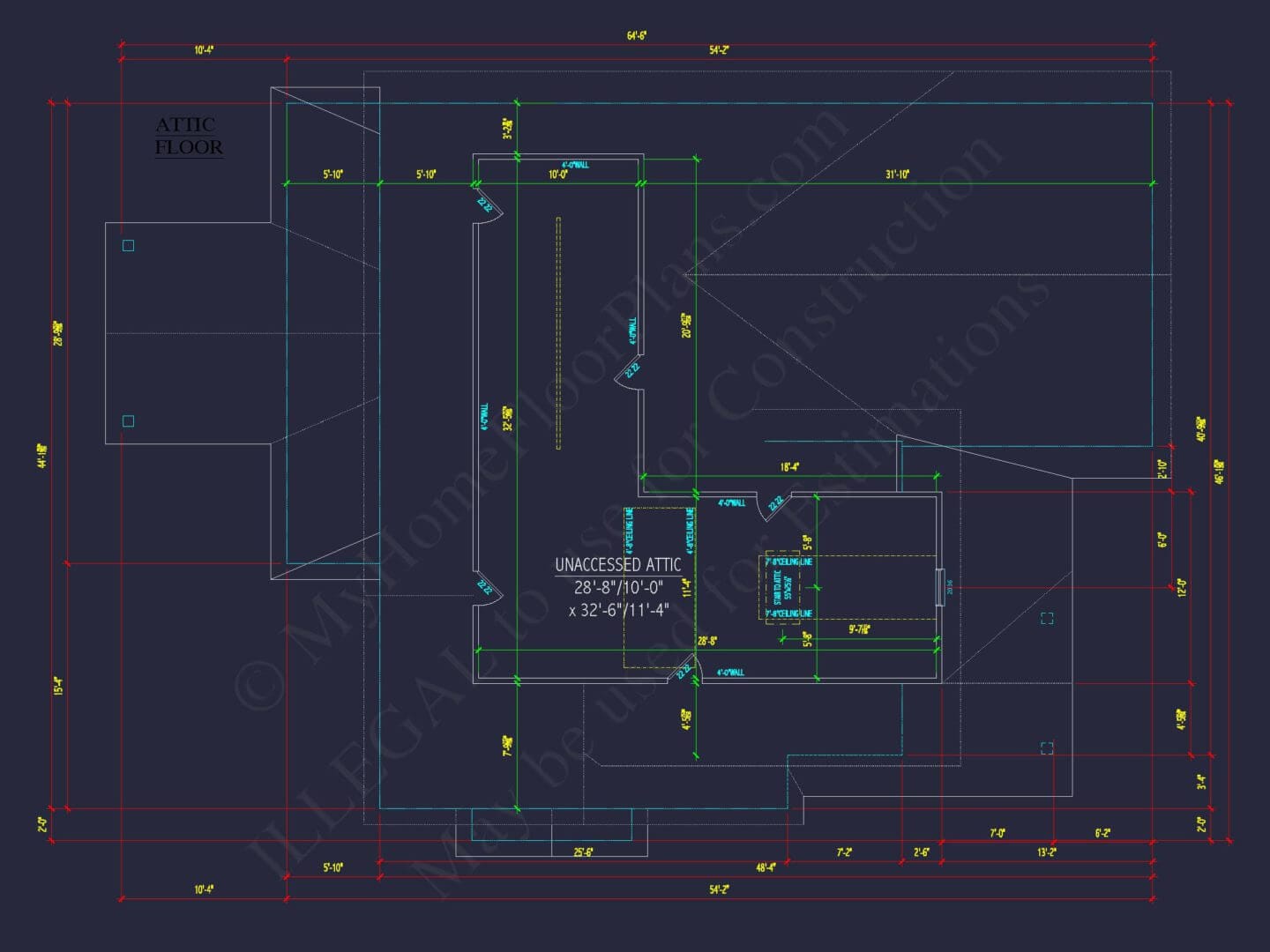Click the 18'-4" dimension label
This screenshot has height=952, width=1270.
tap(789, 467)
